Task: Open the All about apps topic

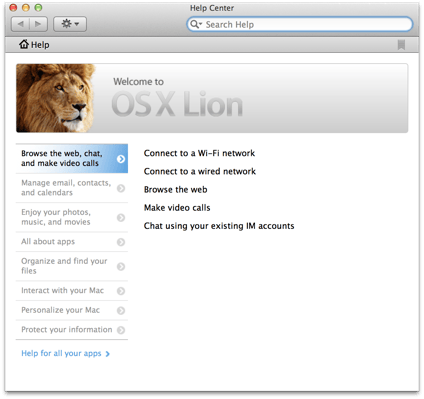Action: 72,242
